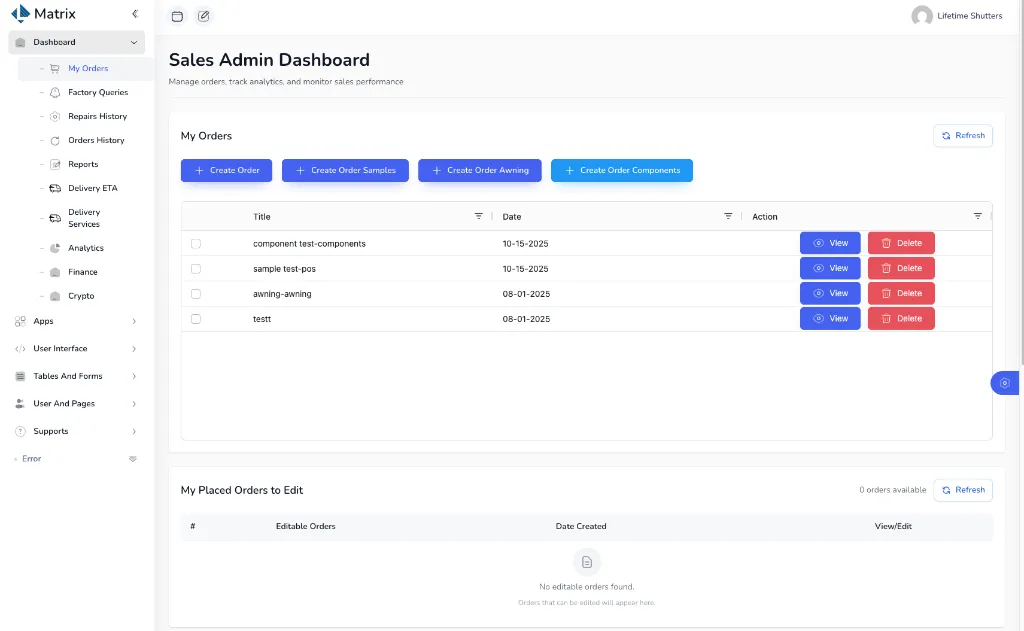Click the Factory Queries sidebar icon
The height and width of the screenshot is (631, 1024).
click(x=55, y=93)
